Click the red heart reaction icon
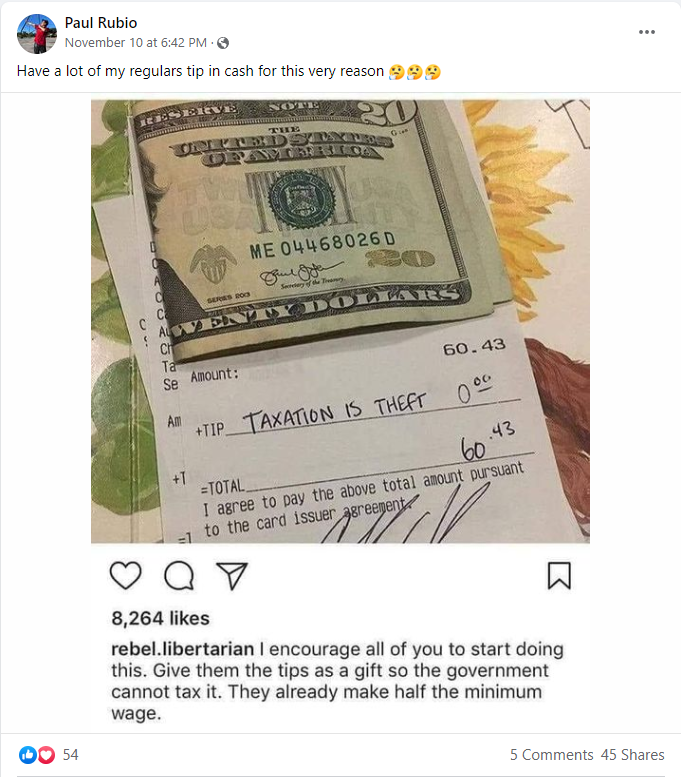The image size is (681, 777). point(46,755)
